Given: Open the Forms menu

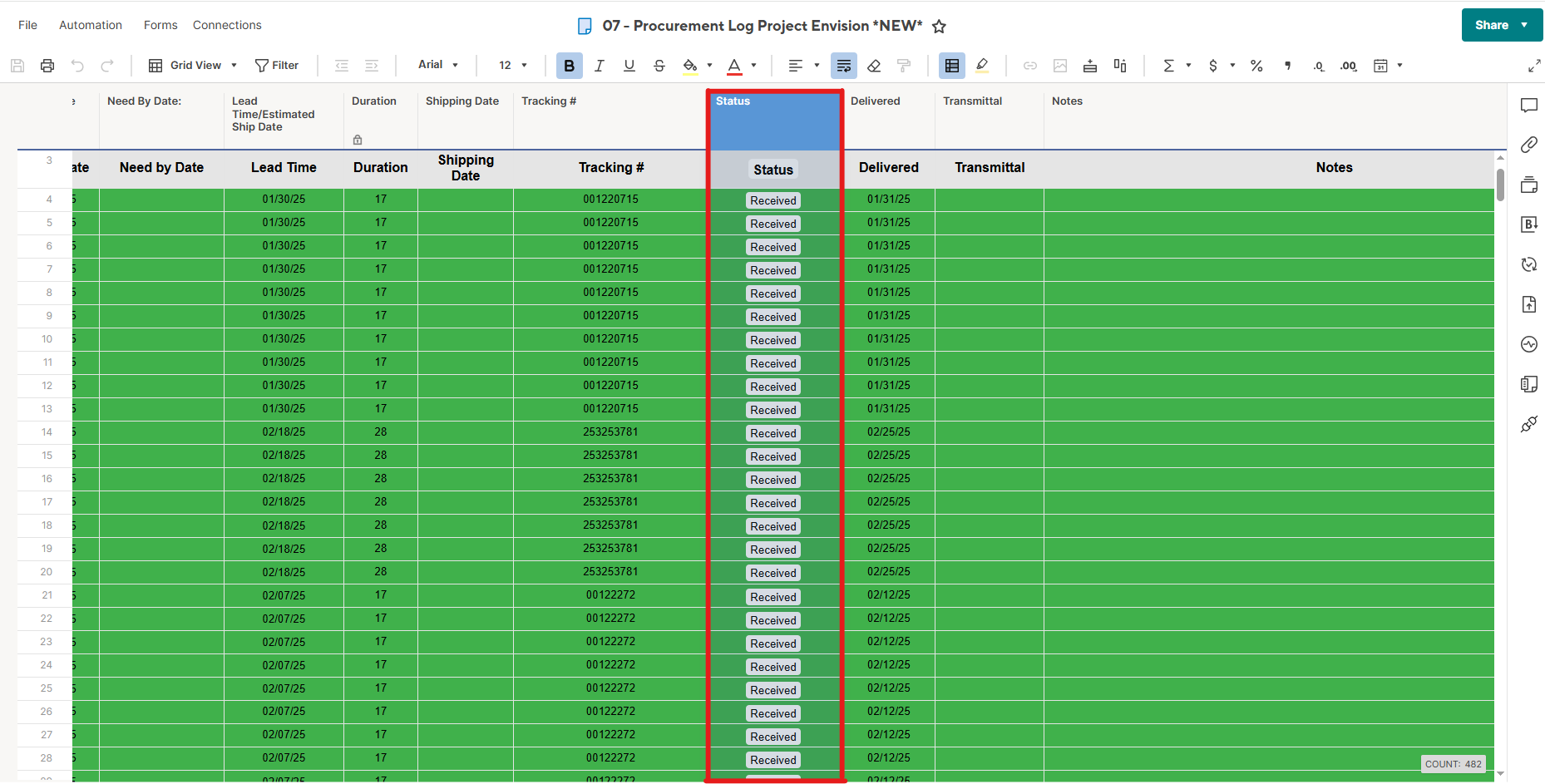Looking at the screenshot, I should [160, 25].
